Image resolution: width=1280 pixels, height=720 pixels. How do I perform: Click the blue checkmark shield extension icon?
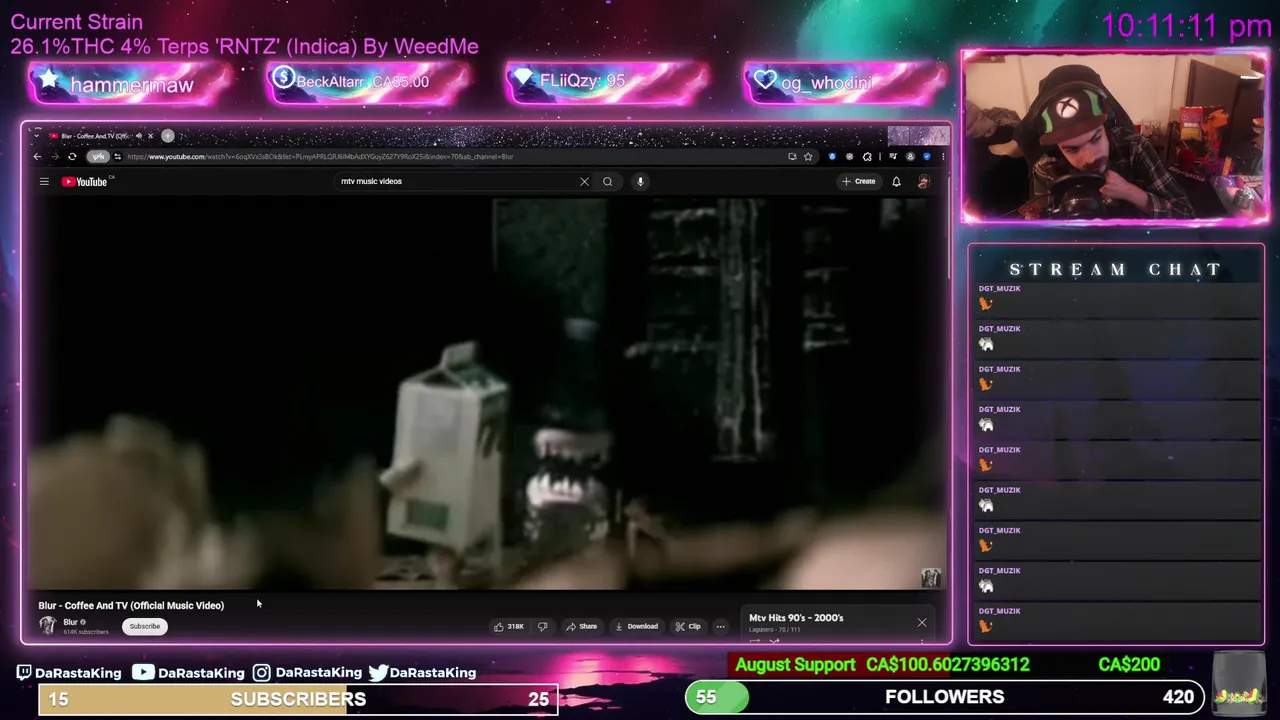coord(927,156)
